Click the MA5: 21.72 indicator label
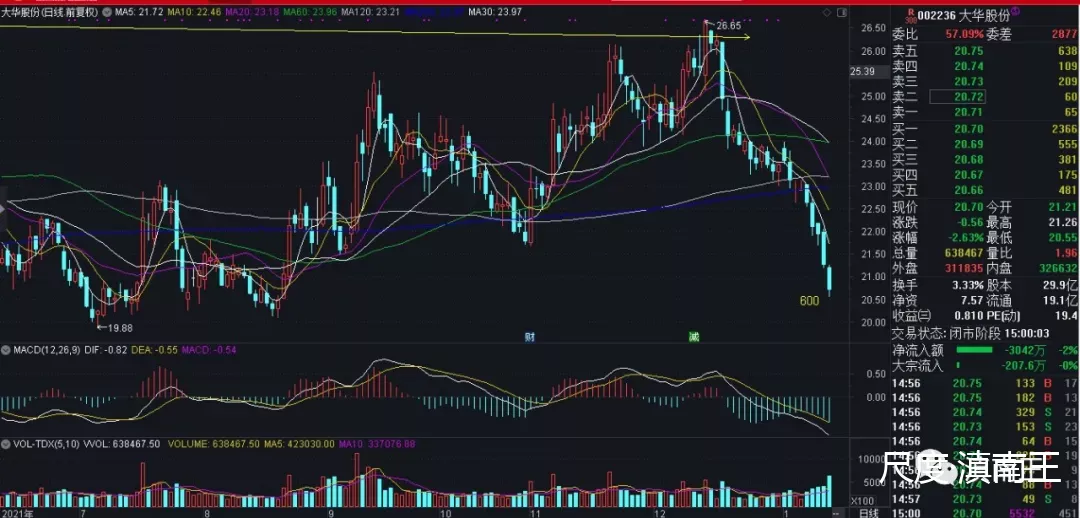 tap(139, 13)
